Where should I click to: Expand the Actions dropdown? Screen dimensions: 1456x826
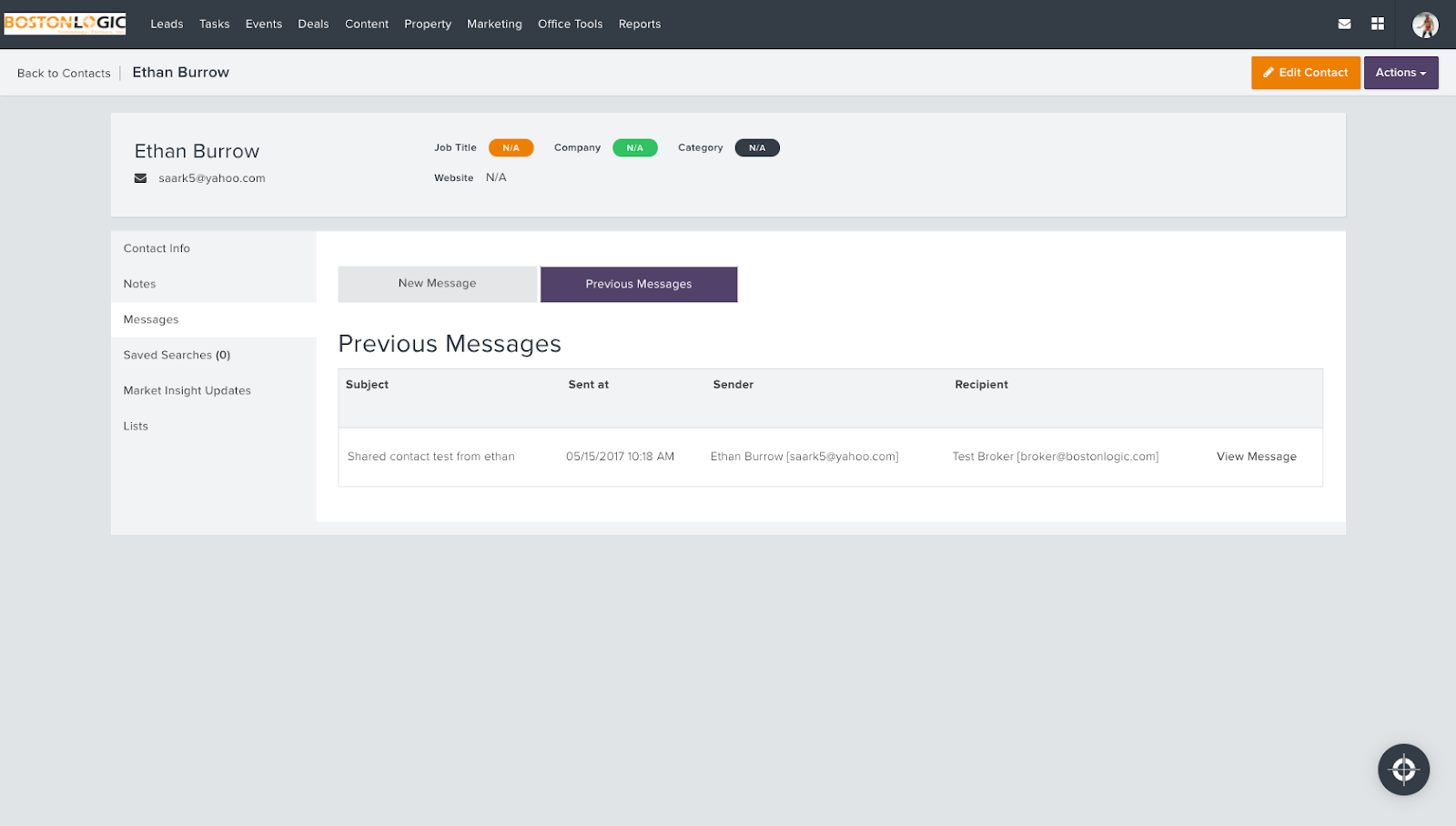point(1400,73)
